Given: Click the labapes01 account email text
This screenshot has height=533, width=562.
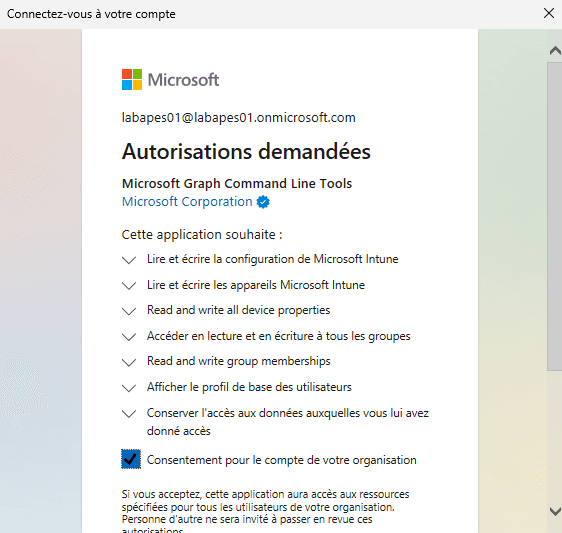Looking at the screenshot, I should click(239, 118).
